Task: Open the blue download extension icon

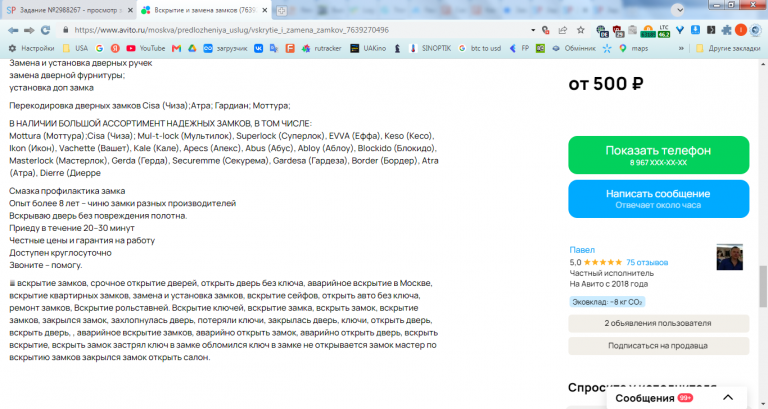Action: [695, 30]
